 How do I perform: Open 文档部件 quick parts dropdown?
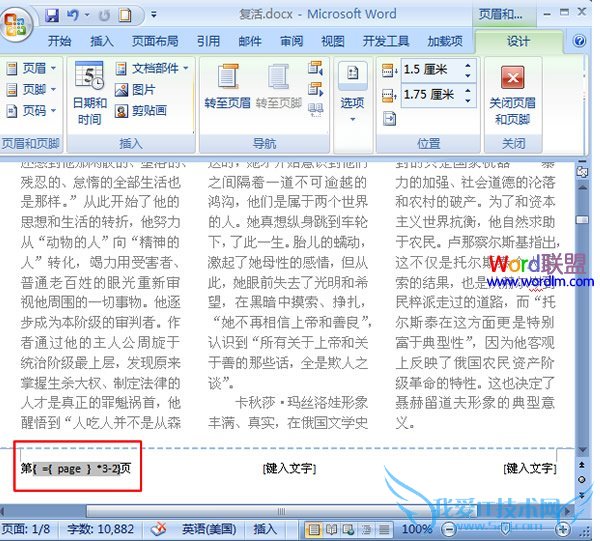tap(152, 68)
